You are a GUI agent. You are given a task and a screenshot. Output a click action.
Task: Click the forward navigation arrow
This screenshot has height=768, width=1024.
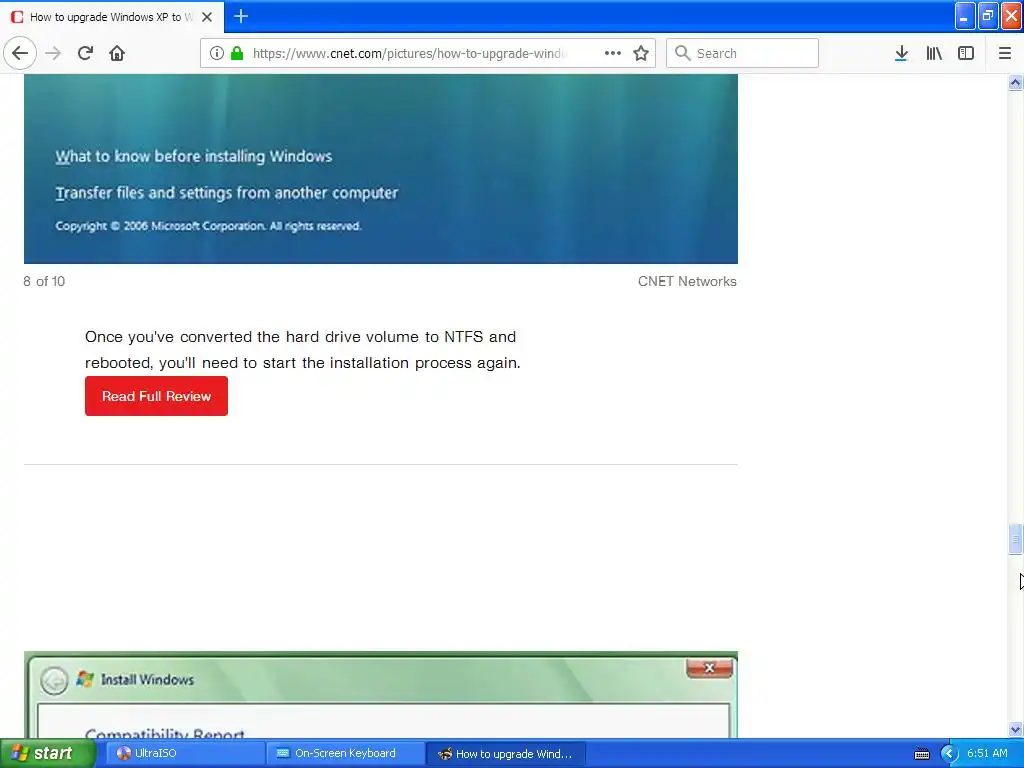[53, 53]
